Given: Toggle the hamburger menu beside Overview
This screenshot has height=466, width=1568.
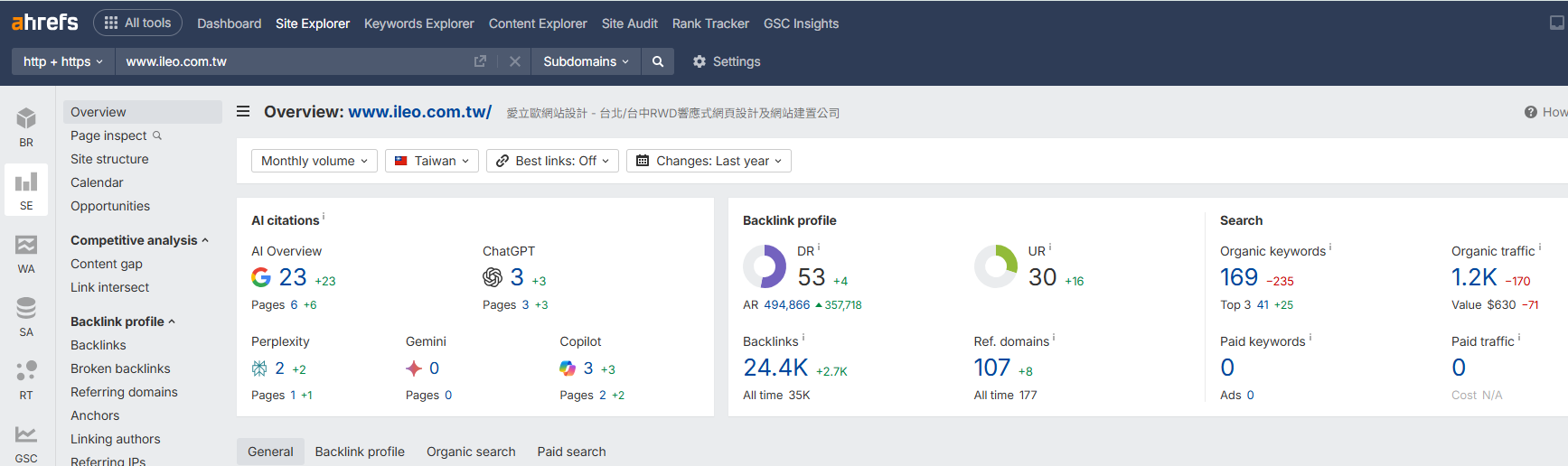Looking at the screenshot, I should coord(243,112).
